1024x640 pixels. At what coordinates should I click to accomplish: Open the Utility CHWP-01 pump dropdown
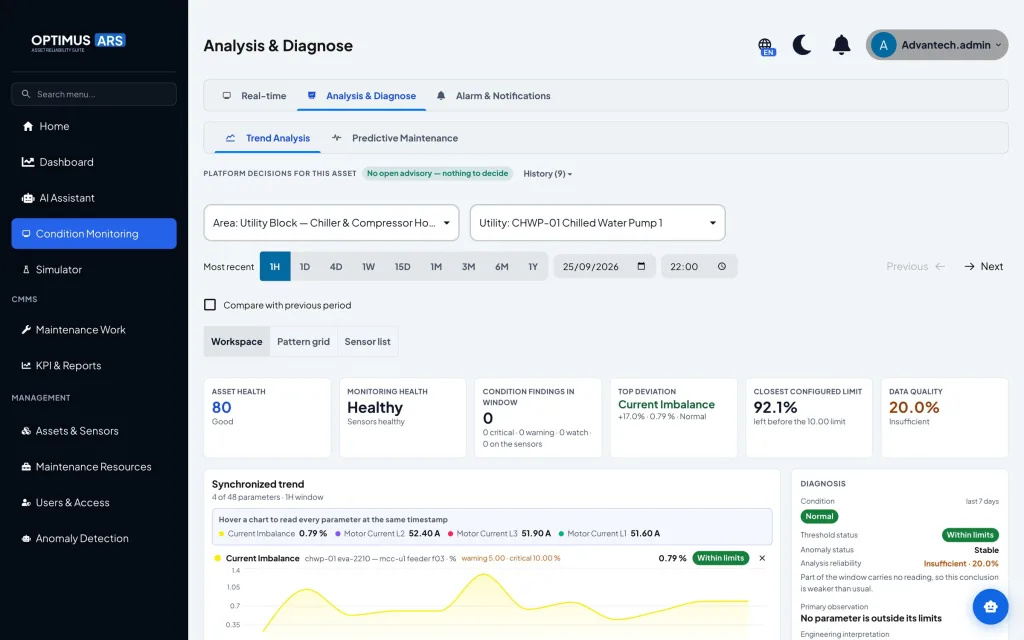[x=597, y=223]
